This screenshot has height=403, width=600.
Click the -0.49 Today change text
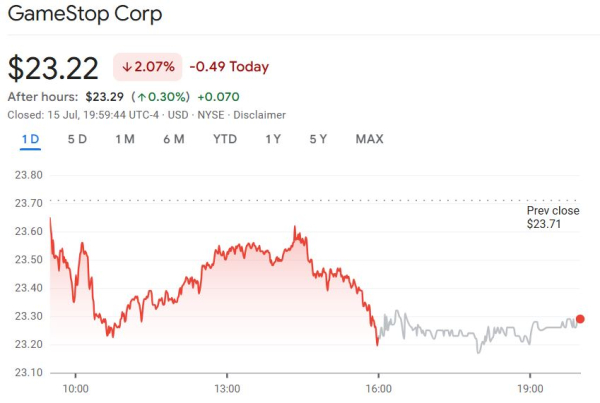[230, 67]
